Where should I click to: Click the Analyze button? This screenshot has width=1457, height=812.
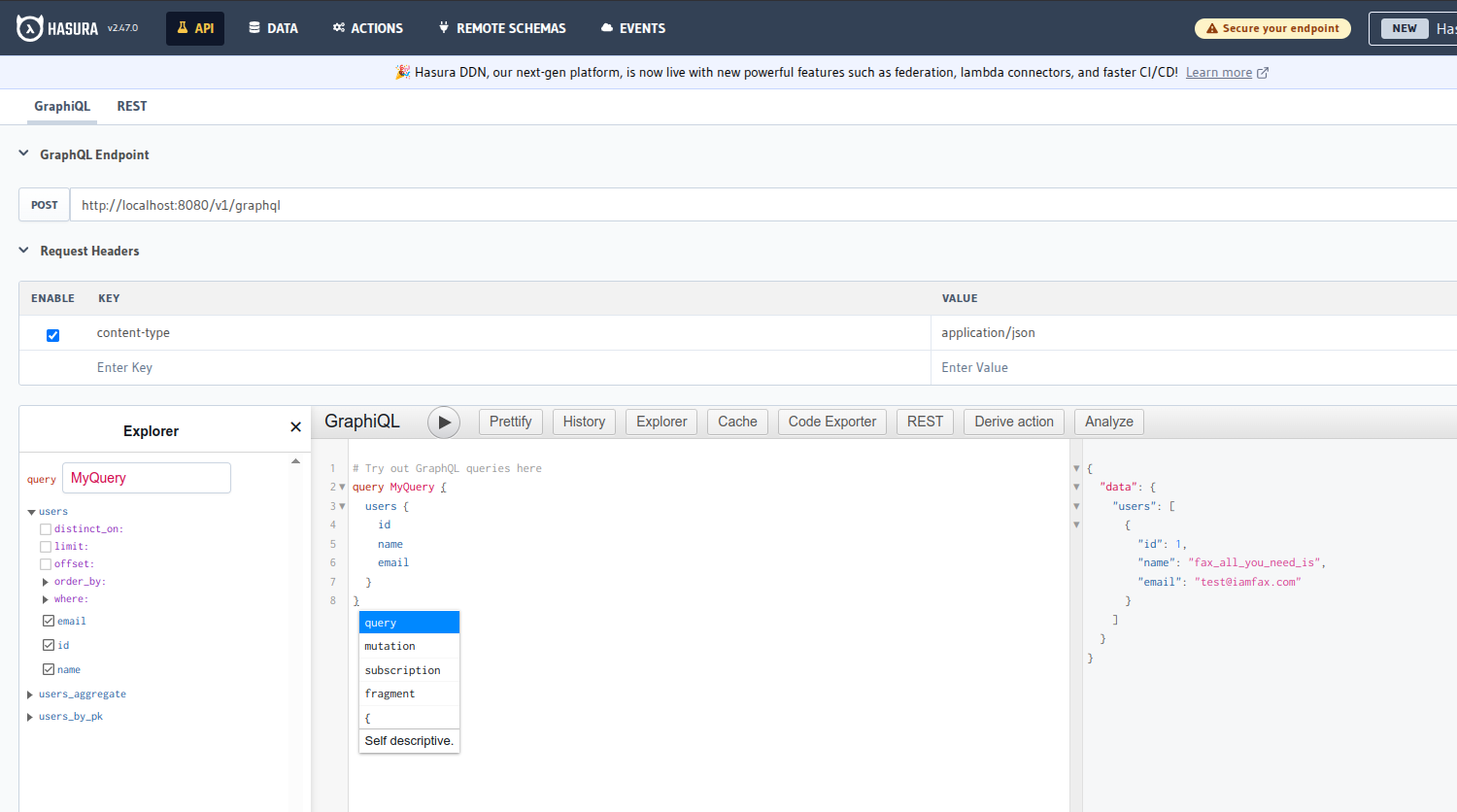pyautogui.click(x=1109, y=422)
